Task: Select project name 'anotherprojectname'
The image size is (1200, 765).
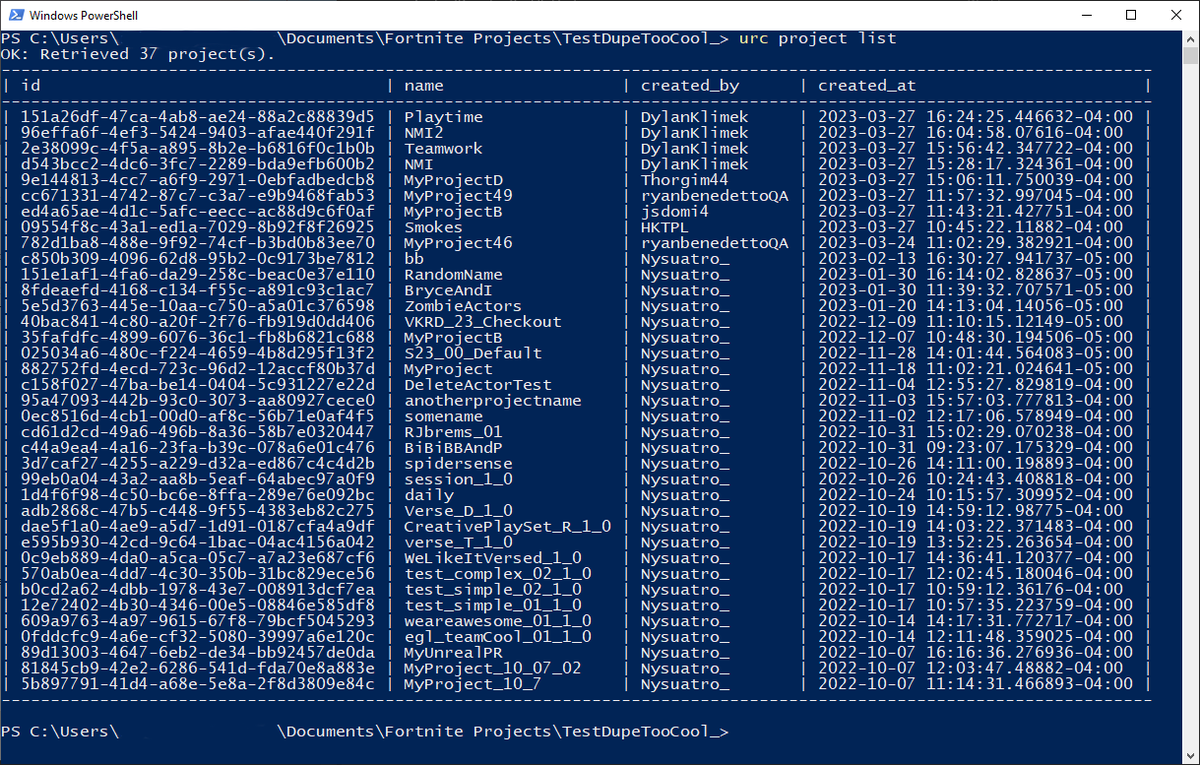Action: 493,401
